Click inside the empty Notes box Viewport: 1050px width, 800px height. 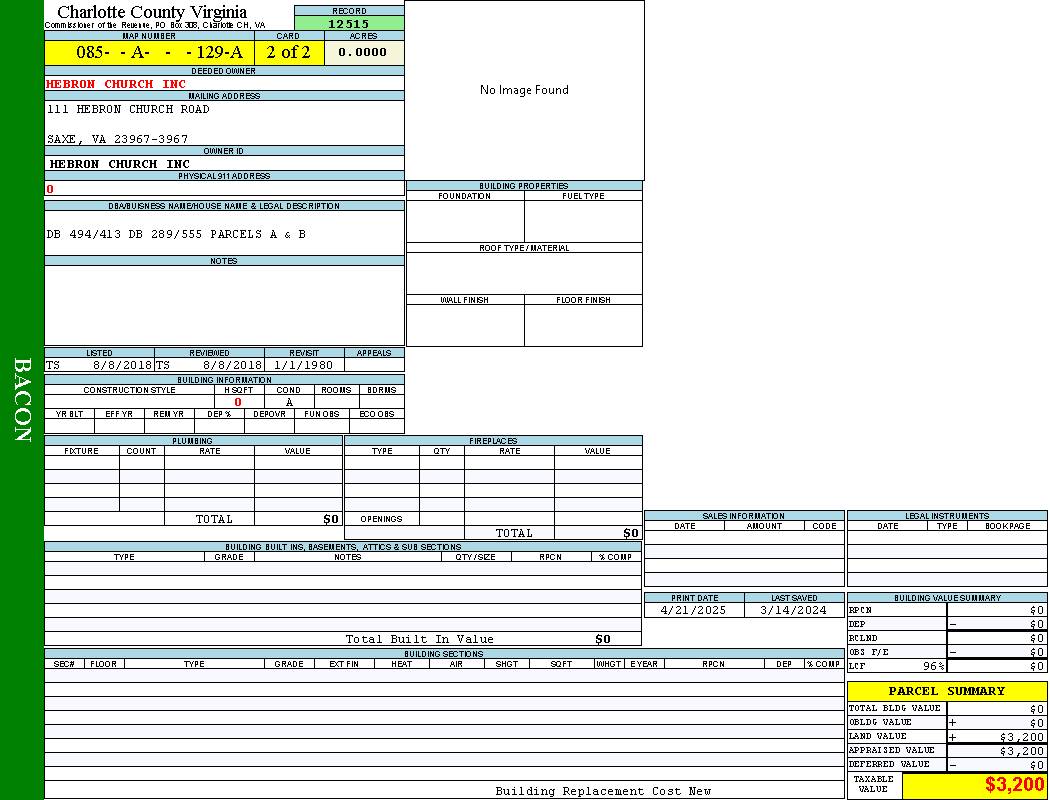(224, 304)
